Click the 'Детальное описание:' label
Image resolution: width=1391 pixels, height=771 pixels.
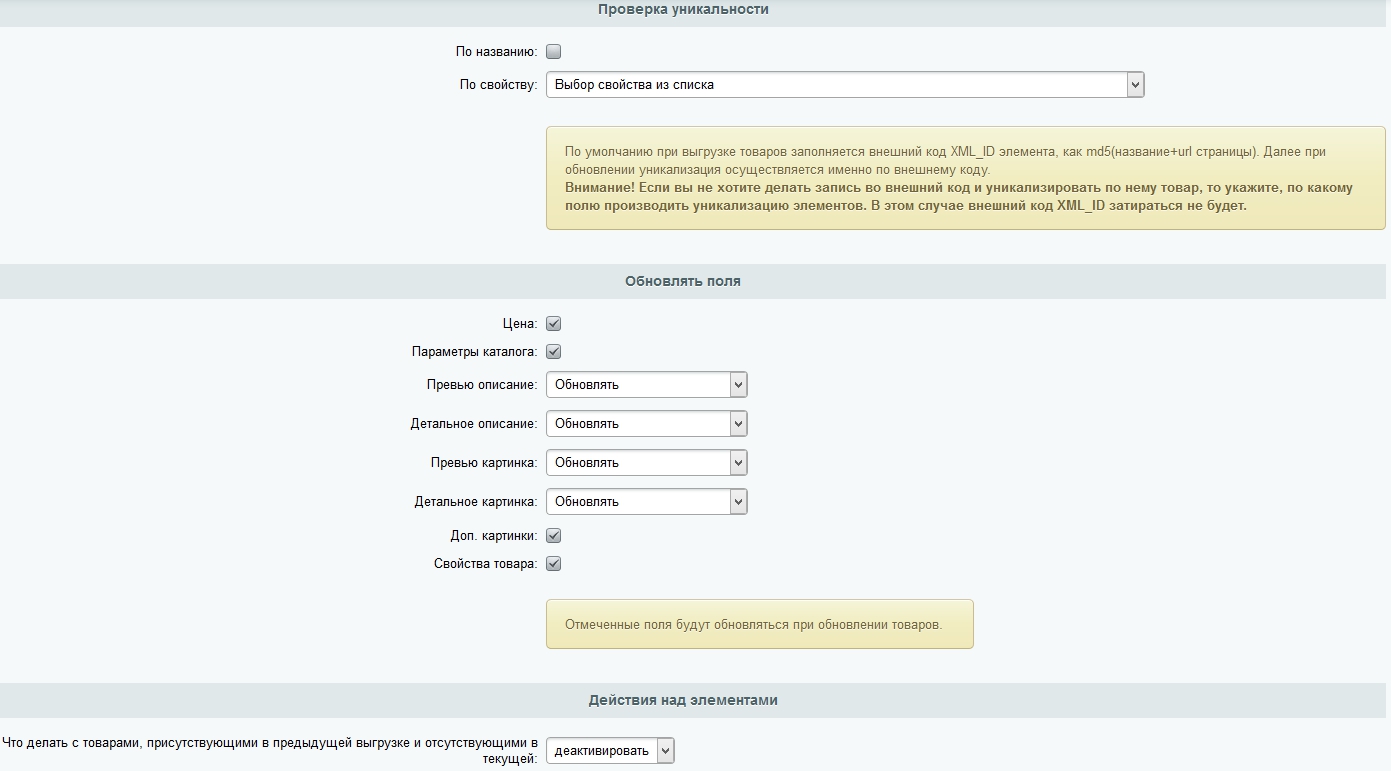click(474, 423)
